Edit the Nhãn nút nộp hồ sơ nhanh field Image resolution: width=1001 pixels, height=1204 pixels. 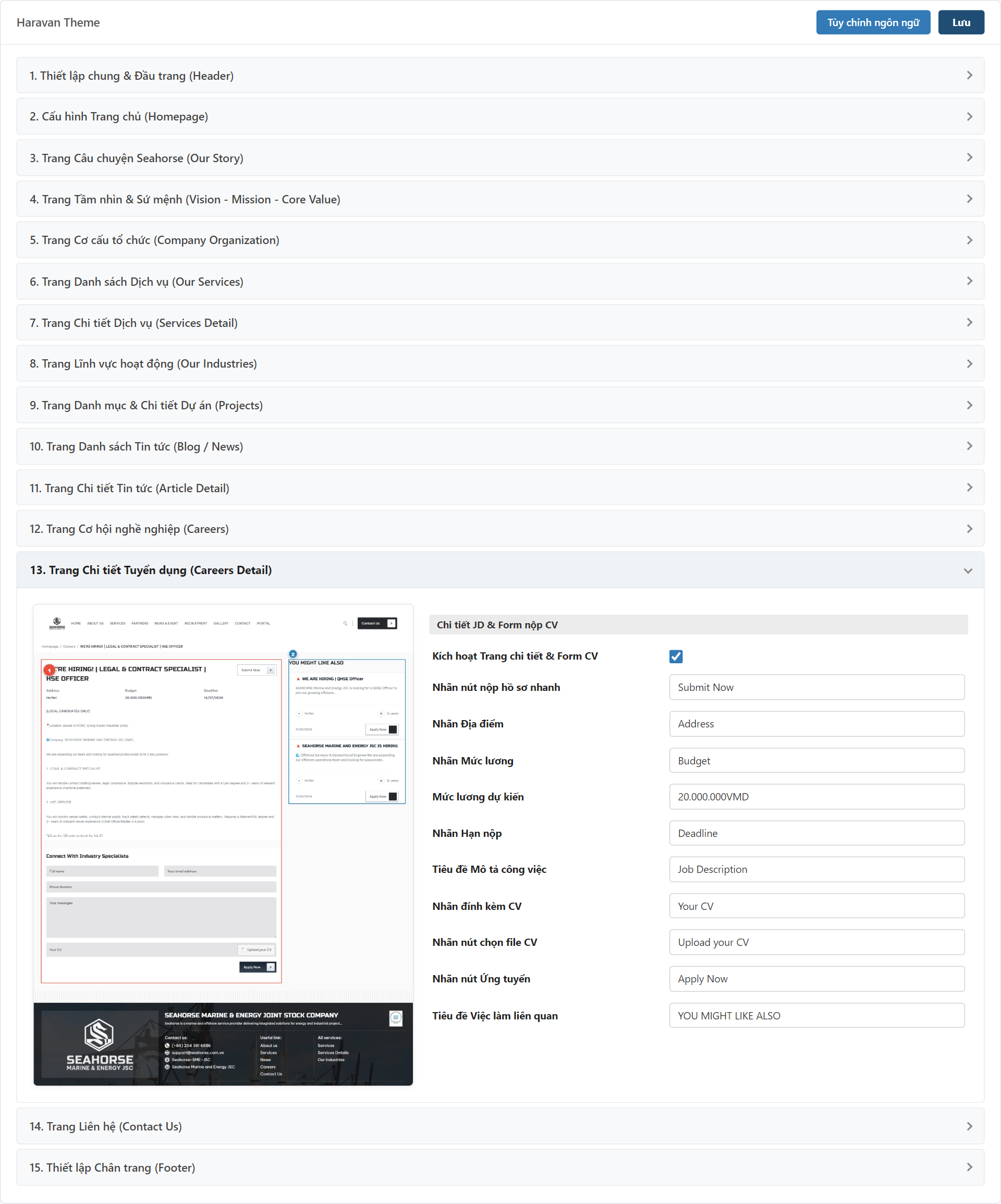click(816, 687)
